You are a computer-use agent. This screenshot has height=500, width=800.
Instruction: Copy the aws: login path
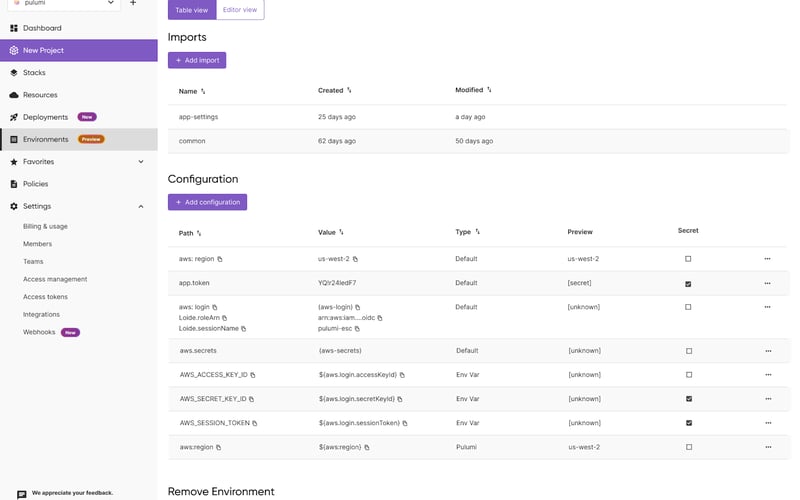pyautogui.click(x=215, y=307)
